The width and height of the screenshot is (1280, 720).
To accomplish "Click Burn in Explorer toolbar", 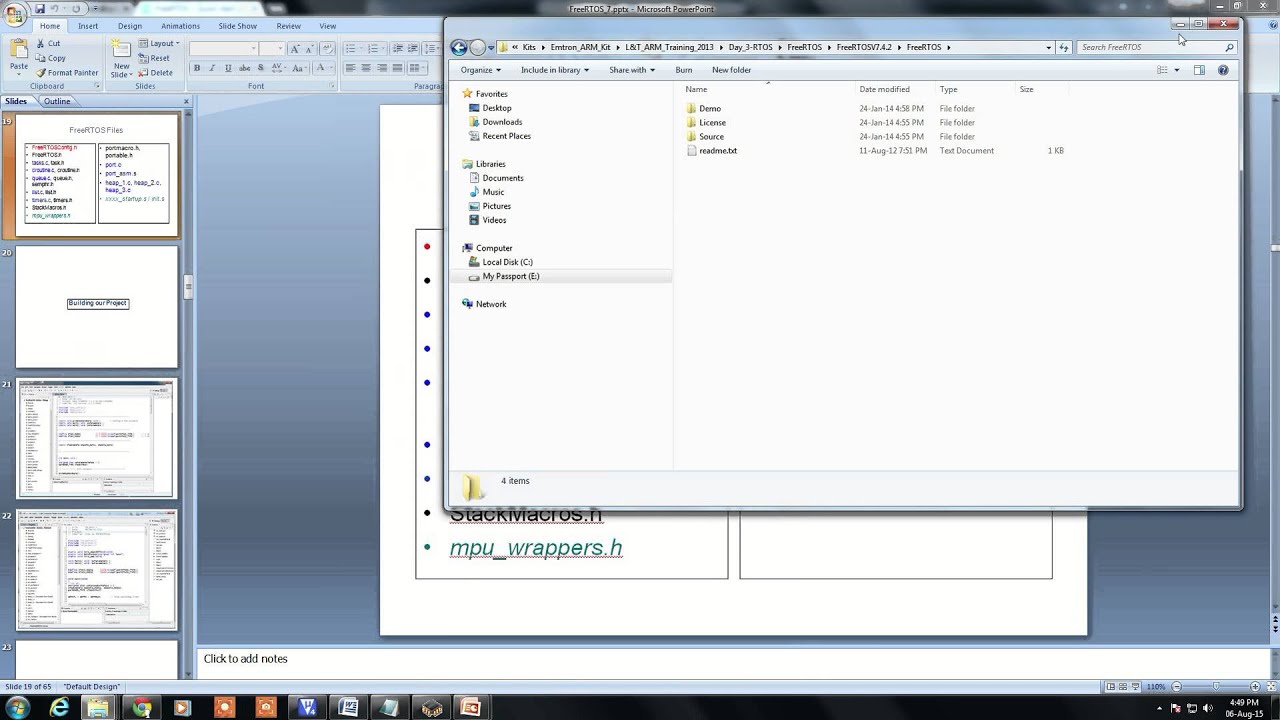I will (x=683, y=70).
